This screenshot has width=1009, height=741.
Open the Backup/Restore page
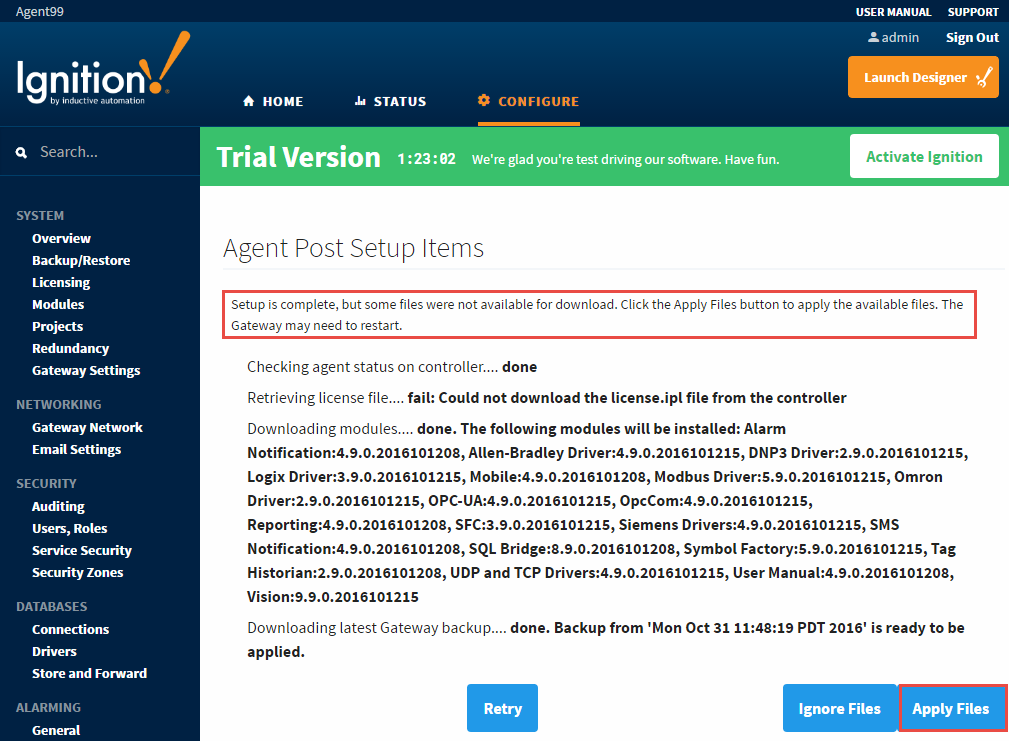[x=81, y=260]
